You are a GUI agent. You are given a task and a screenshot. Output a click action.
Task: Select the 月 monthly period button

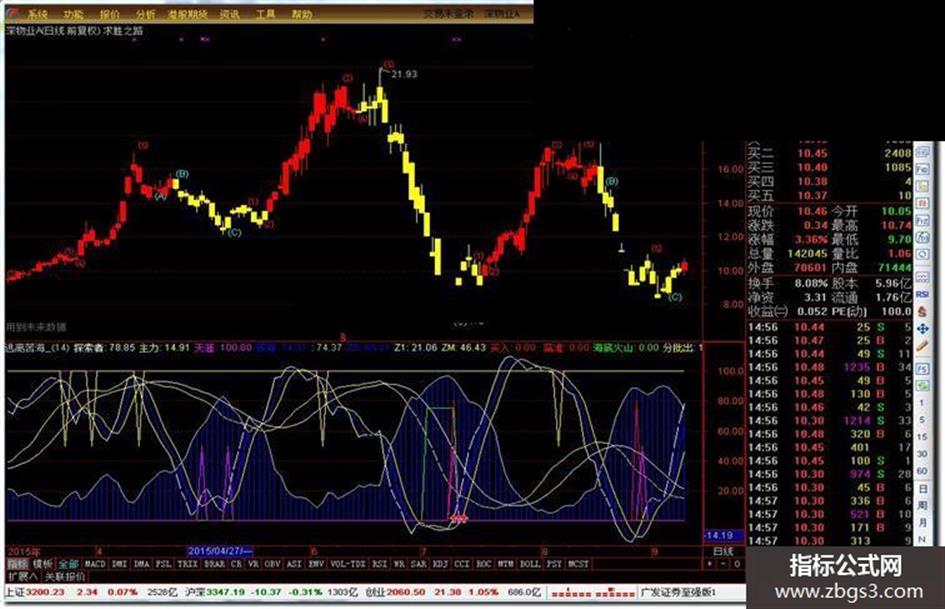point(923,522)
